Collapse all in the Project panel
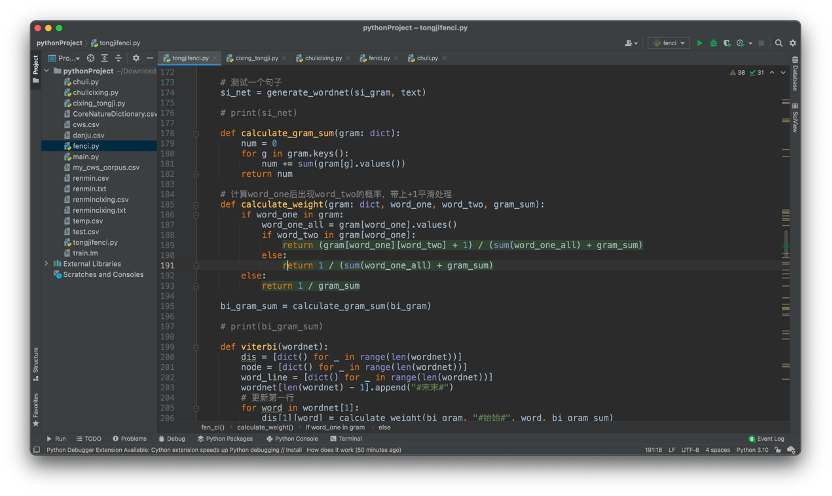Viewport: 832px width, 496px height. 118,58
